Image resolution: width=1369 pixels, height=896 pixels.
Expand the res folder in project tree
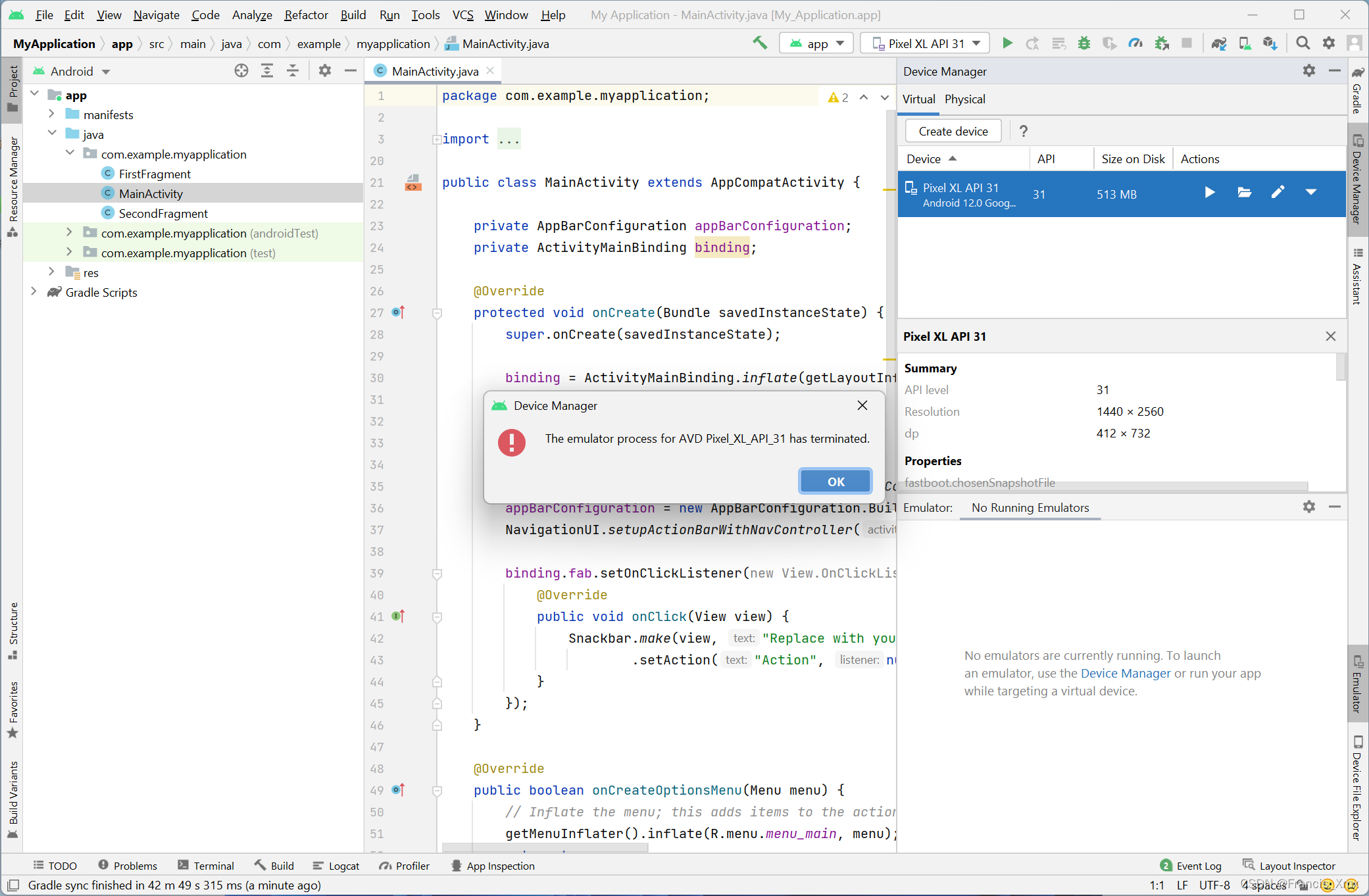tap(52, 272)
